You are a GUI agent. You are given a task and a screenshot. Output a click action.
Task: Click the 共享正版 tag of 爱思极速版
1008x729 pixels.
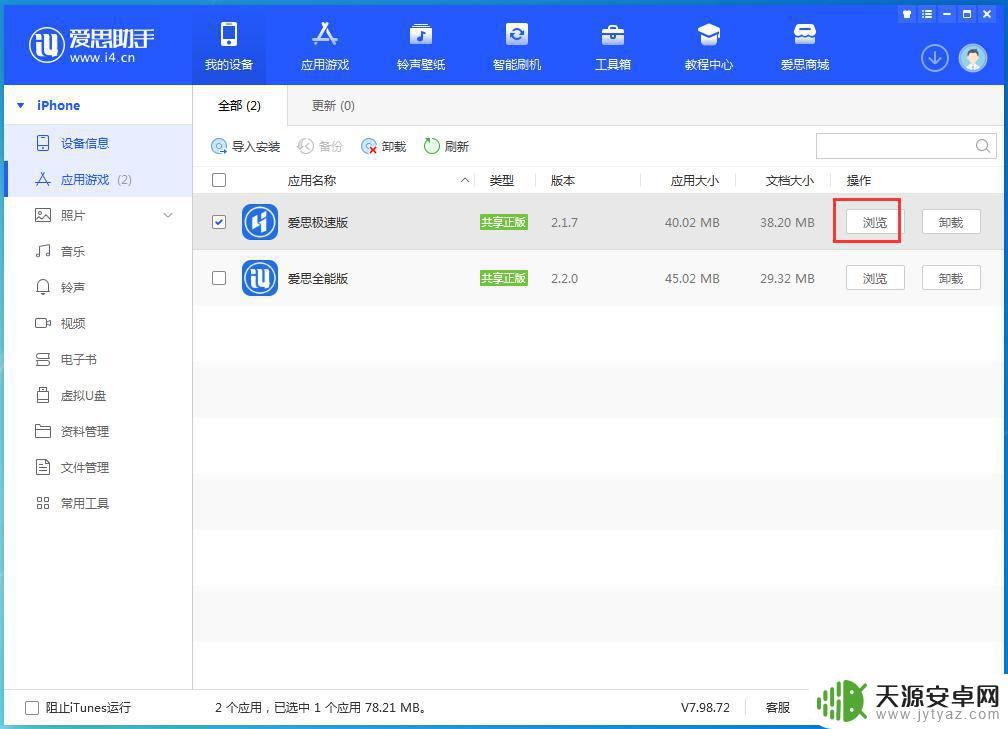click(x=503, y=222)
